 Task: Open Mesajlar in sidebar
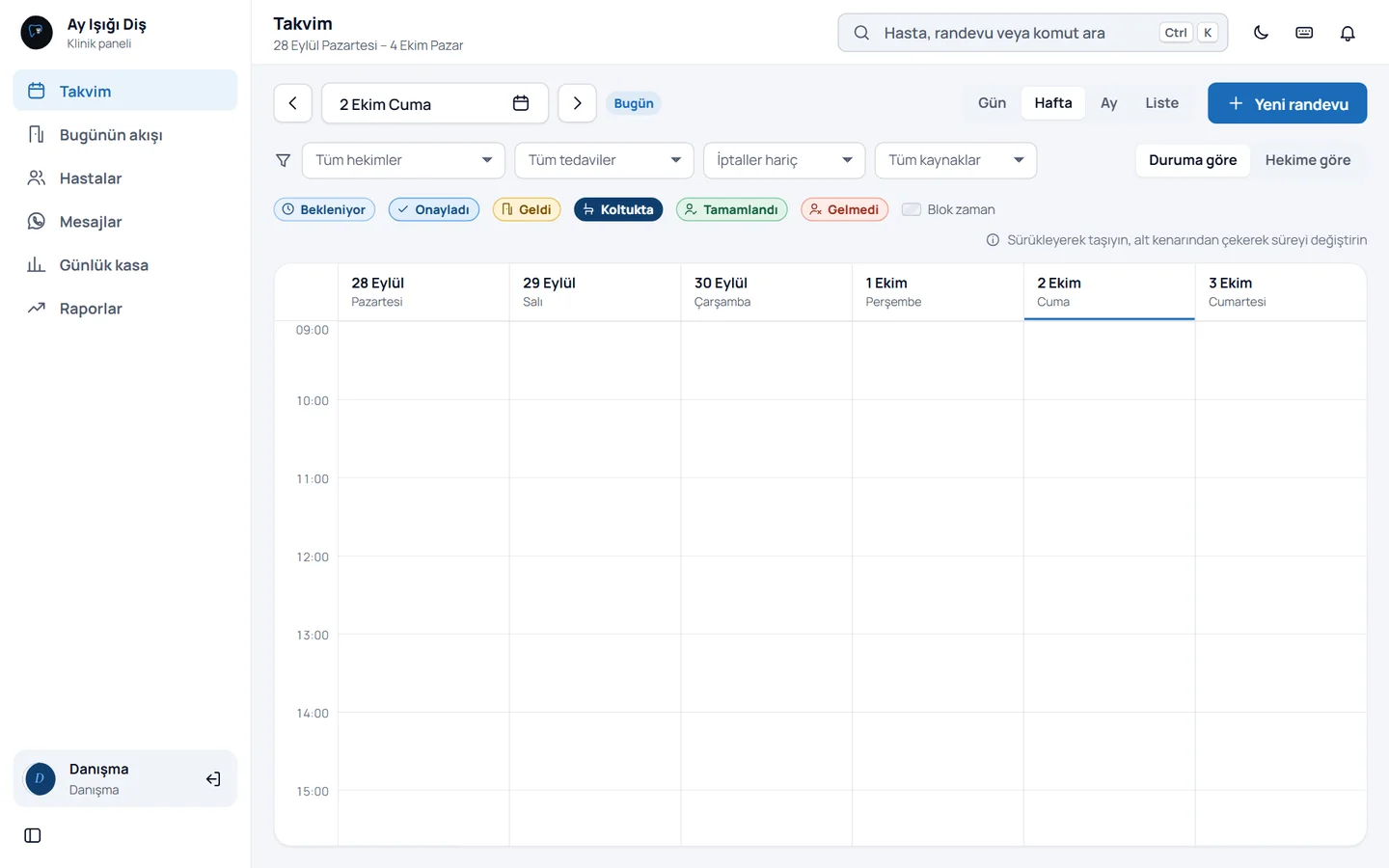pos(125,222)
